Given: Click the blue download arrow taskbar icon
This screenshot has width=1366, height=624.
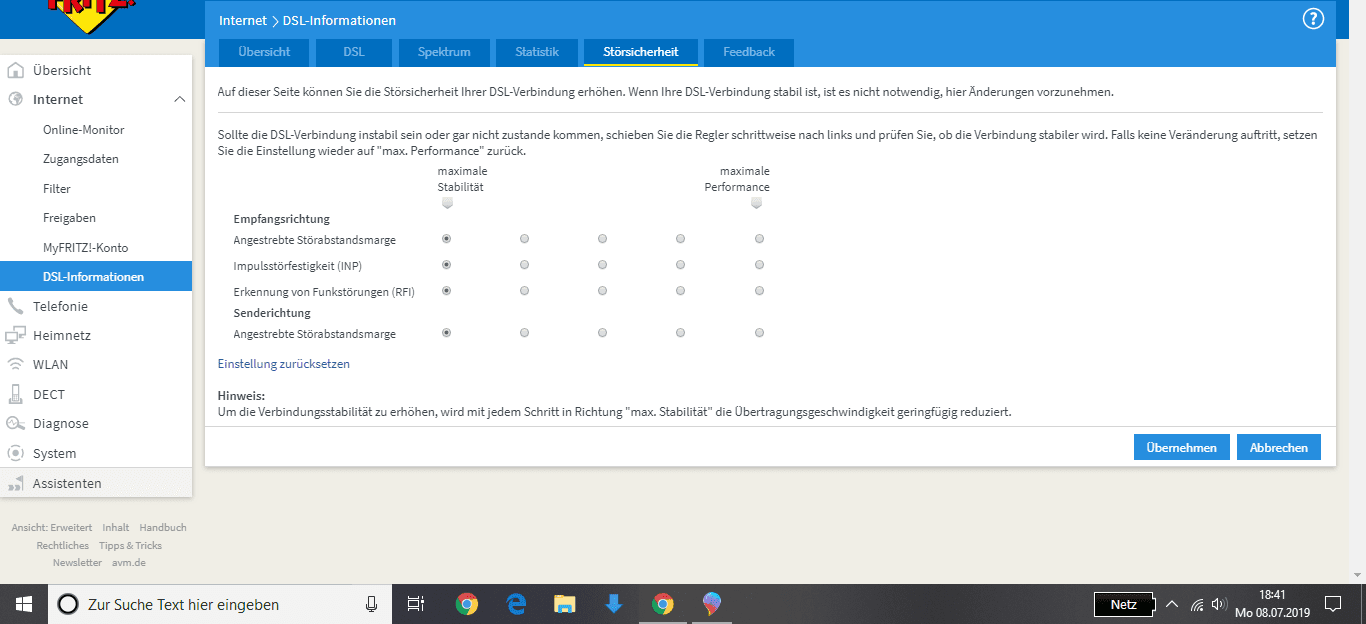Looking at the screenshot, I should [614, 604].
